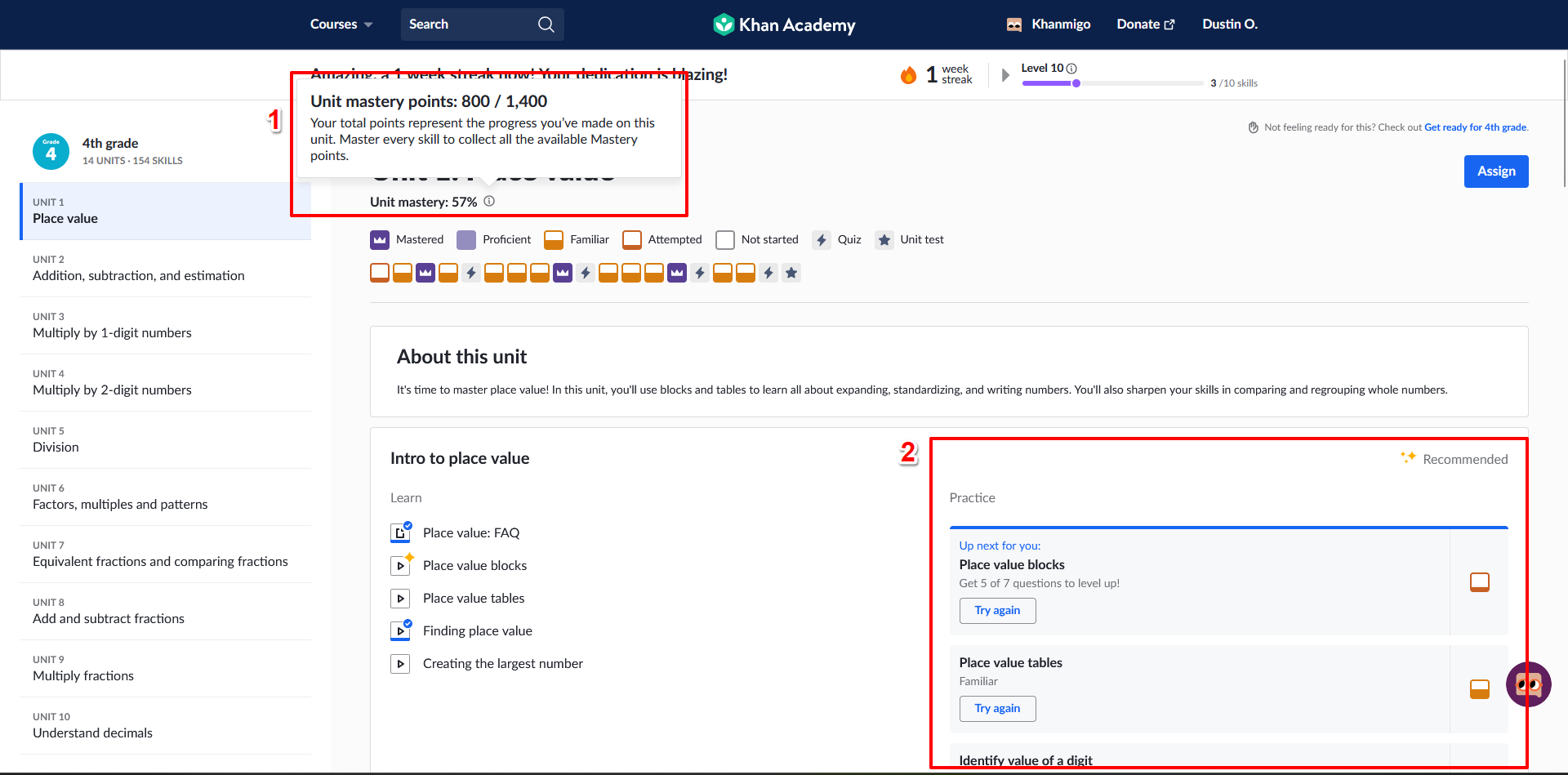Expand the arrow next to the week streak
Image resolution: width=1568 pixels, height=775 pixels.
point(1005,74)
